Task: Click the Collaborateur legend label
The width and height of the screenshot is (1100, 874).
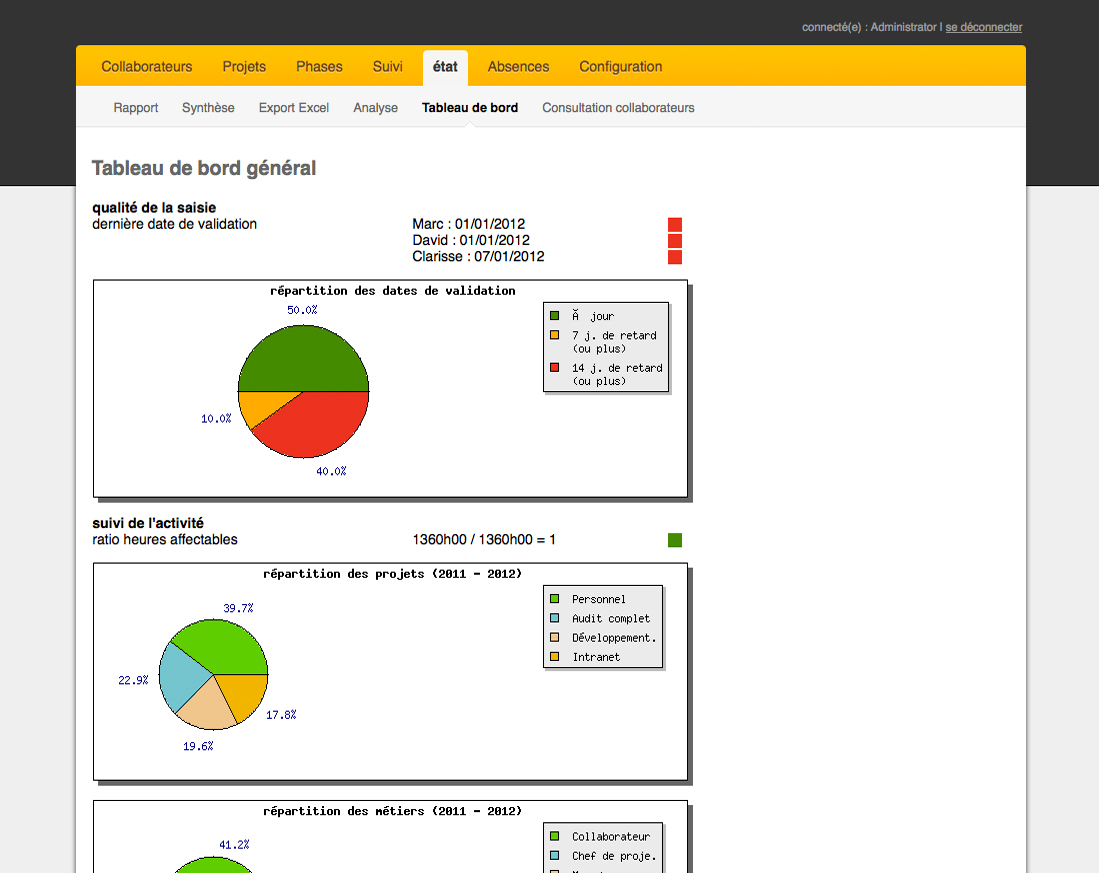Action: pos(611,837)
